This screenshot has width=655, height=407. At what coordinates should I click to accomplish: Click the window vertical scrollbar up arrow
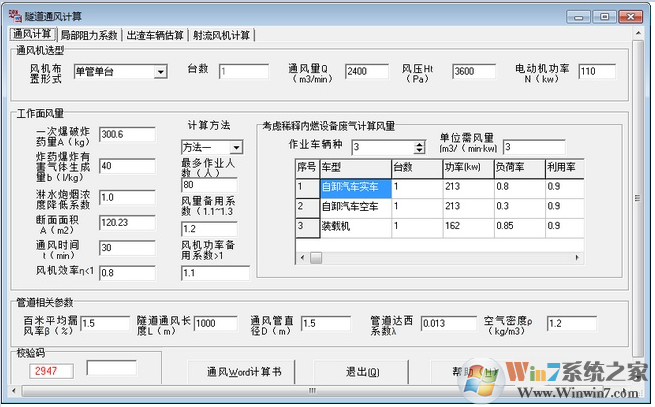[638, 33]
